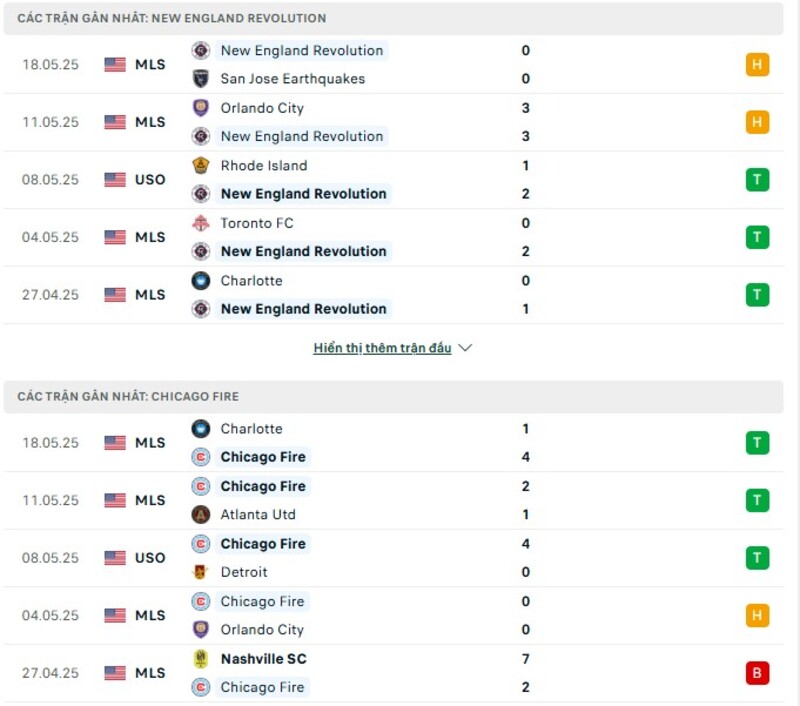The width and height of the screenshot is (800, 706).
Task: Click the USA flag beside MLS on 18.05.25
Action: tap(113, 64)
